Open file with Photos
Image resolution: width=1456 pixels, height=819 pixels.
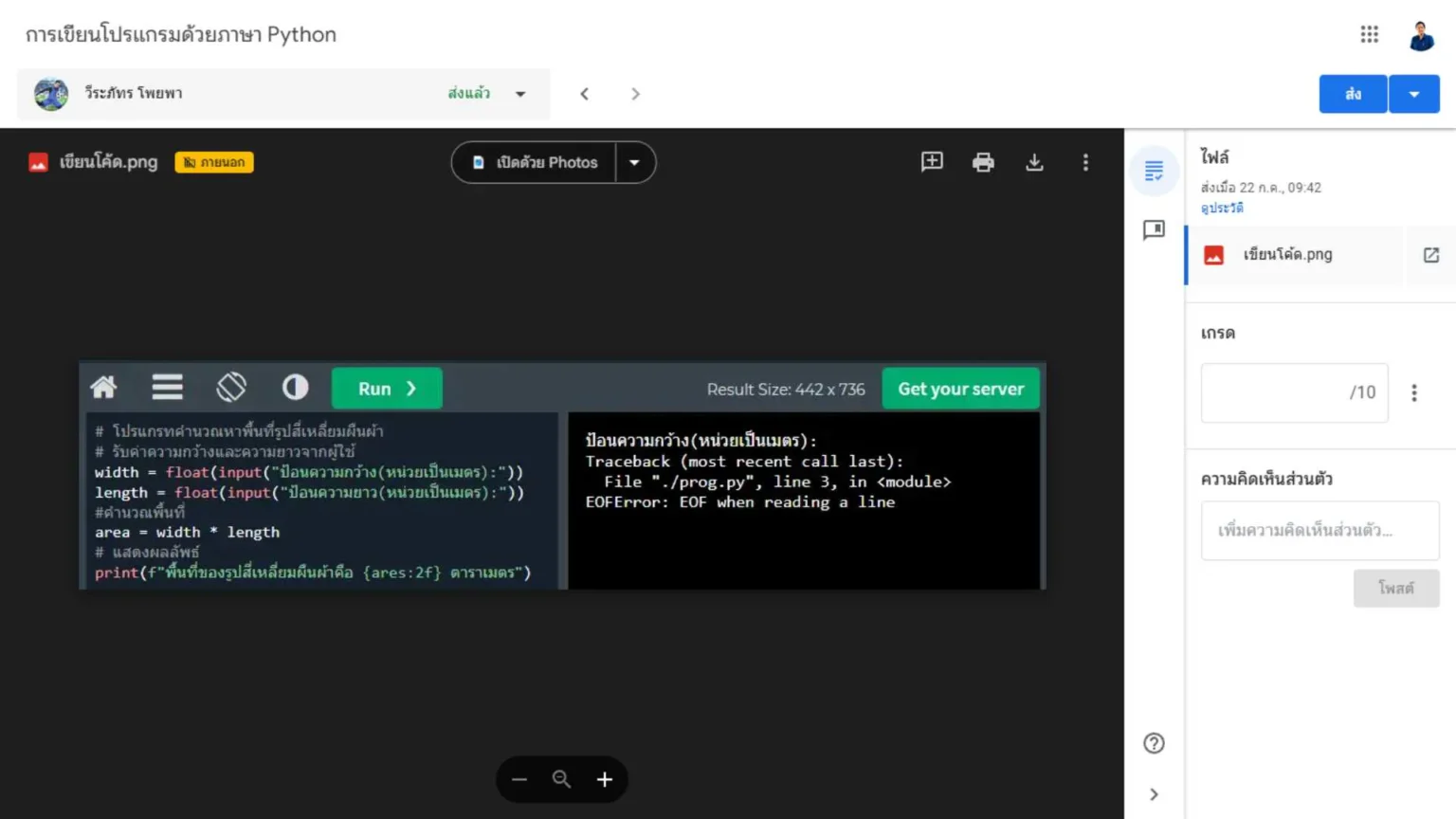coord(535,162)
